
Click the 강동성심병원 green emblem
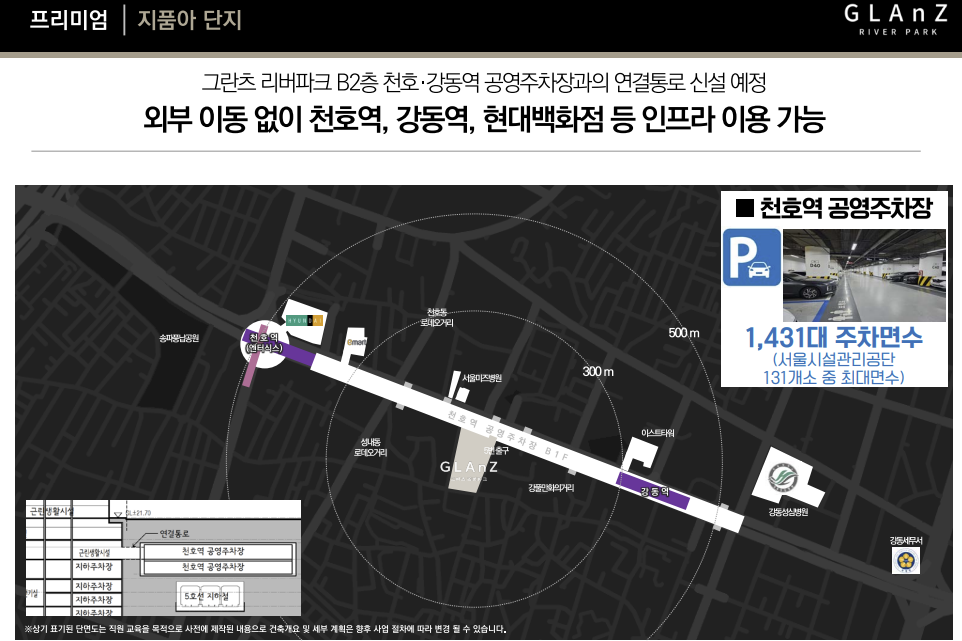point(783,478)
